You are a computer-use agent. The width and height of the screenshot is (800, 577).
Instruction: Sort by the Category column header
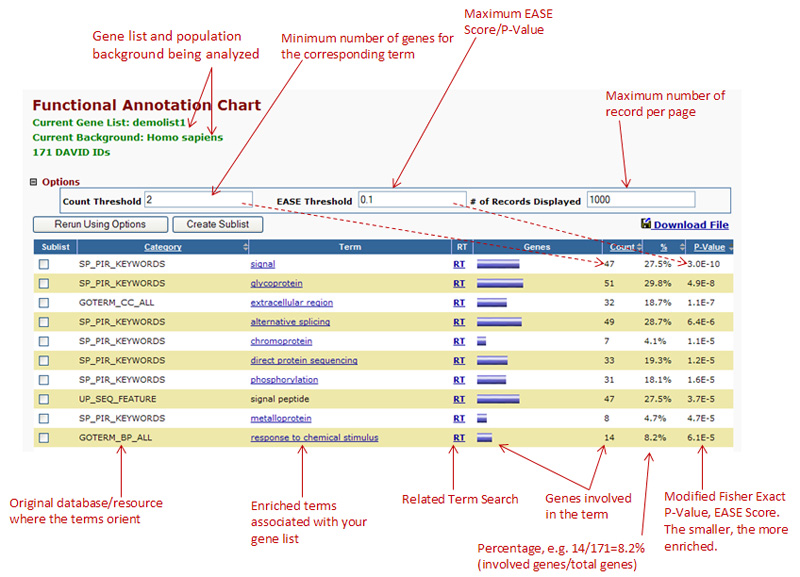[163, 246]
